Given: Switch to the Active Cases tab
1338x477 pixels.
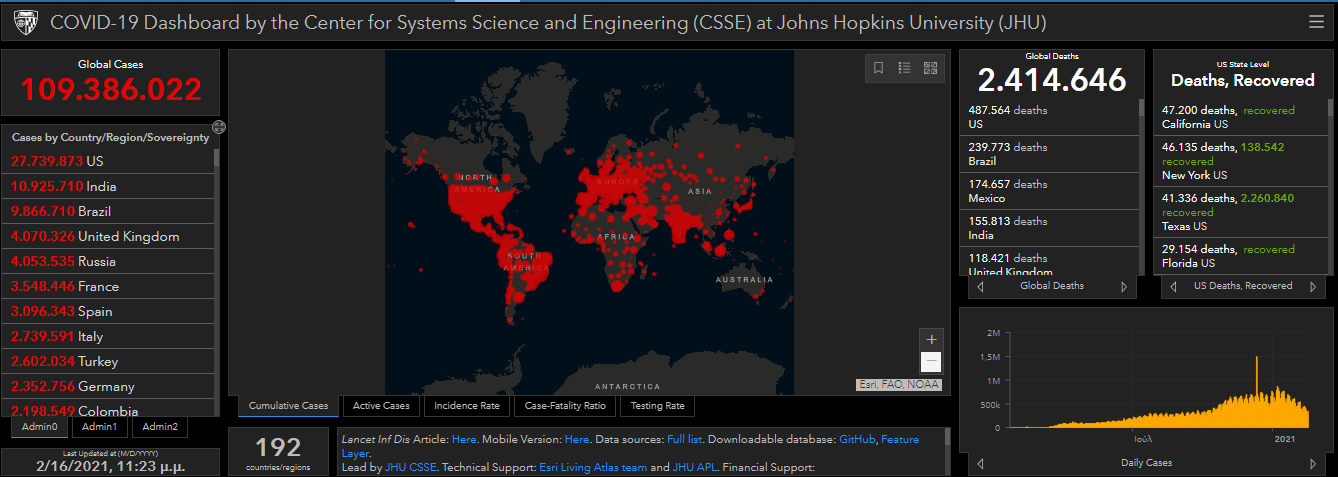Looking at the screenshot, I should (x=381, y=406).
